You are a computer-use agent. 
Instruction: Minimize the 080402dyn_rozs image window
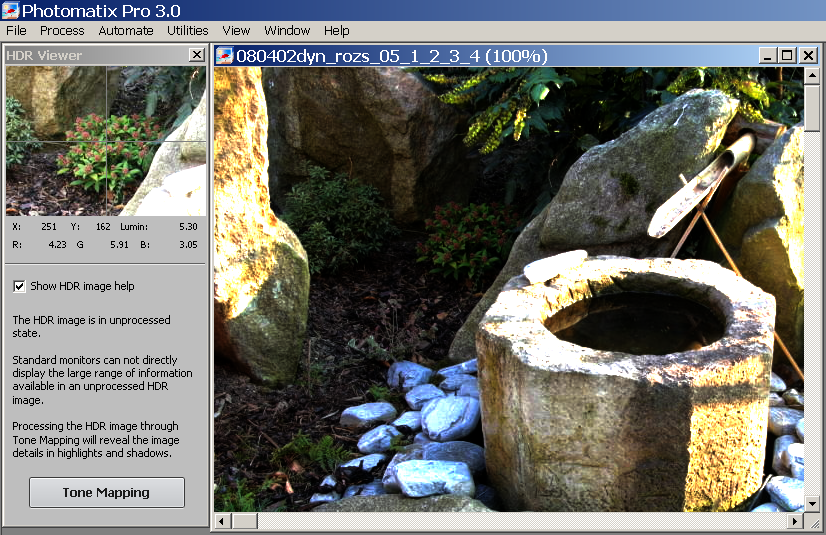point(767,55)
